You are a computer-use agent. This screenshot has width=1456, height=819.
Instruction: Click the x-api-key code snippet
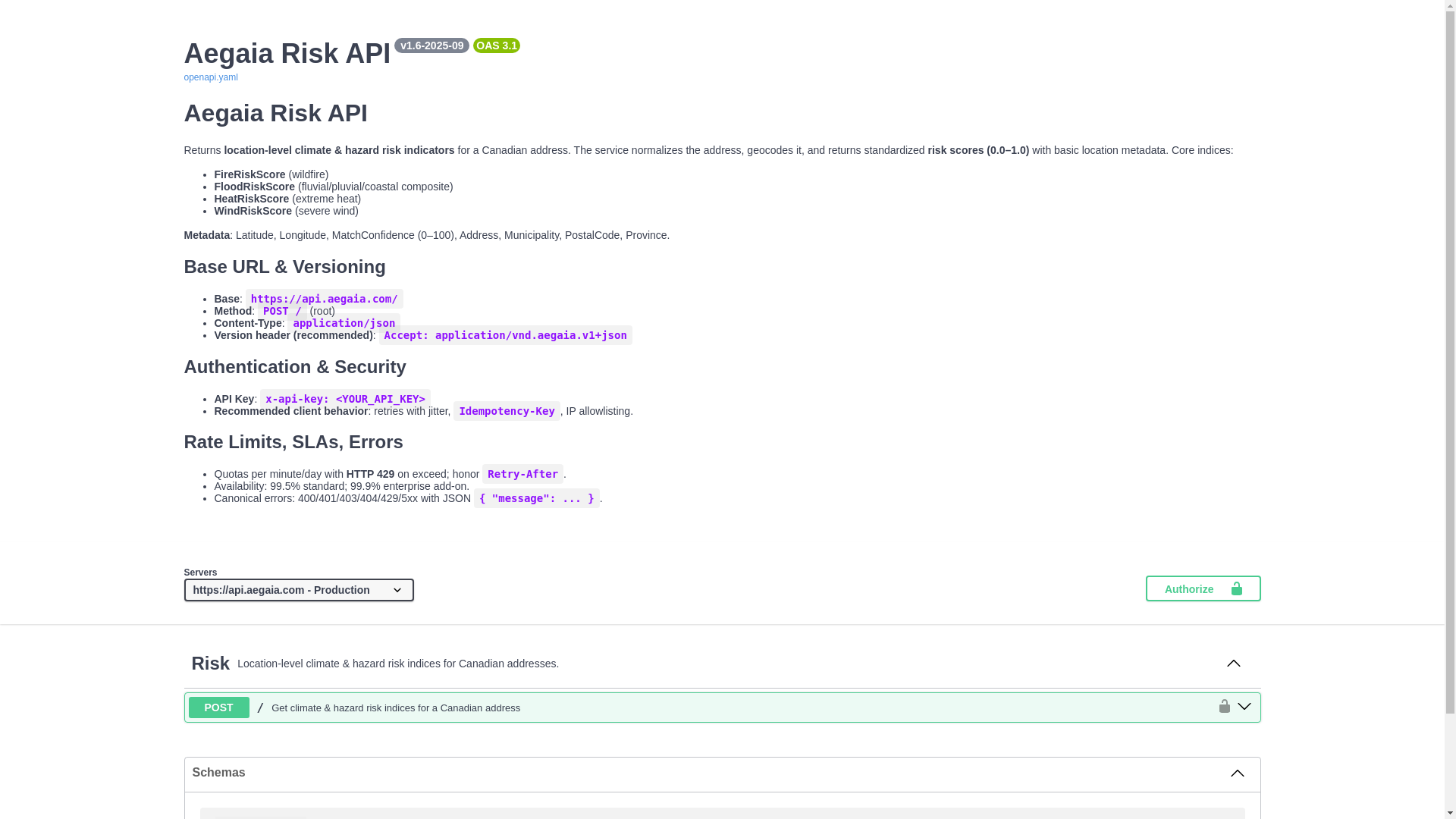[x=345, y=399]
